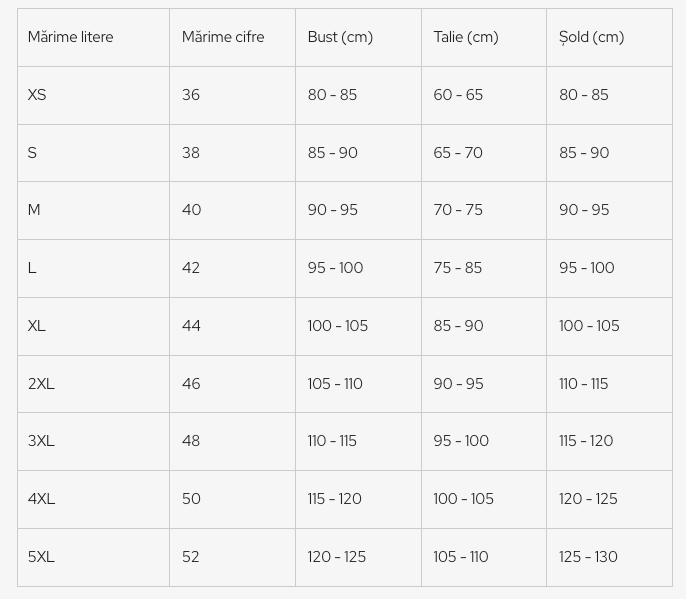Click the XS size cell
Screen dimensions: 686x599
coord(37,95)
